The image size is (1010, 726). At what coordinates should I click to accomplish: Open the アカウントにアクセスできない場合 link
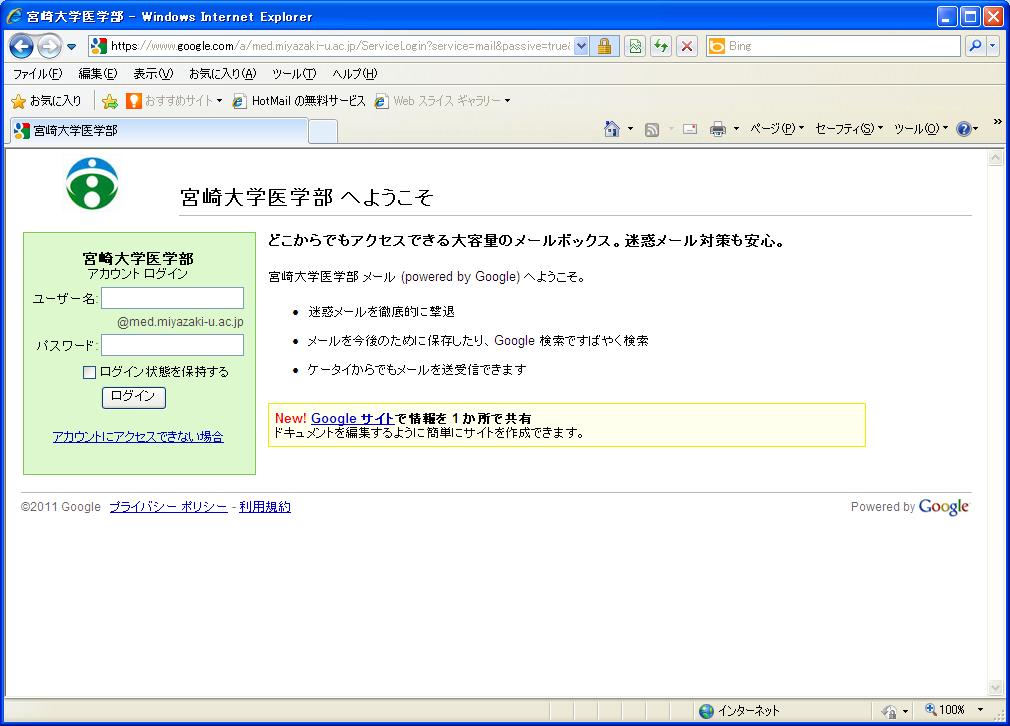pyautogui.click(x=138, y=437)
